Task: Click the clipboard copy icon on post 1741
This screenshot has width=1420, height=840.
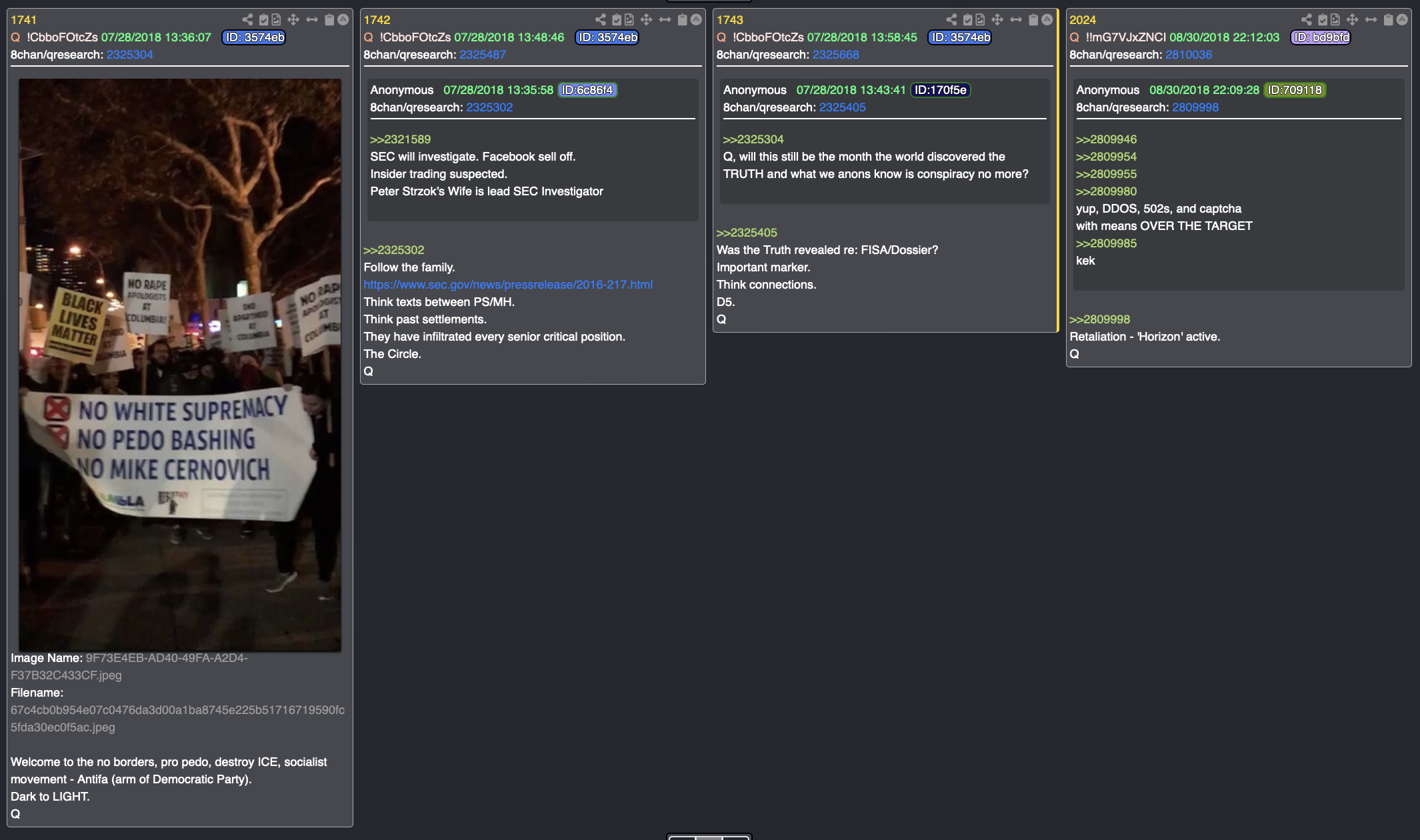Action: tap(329, 20)
